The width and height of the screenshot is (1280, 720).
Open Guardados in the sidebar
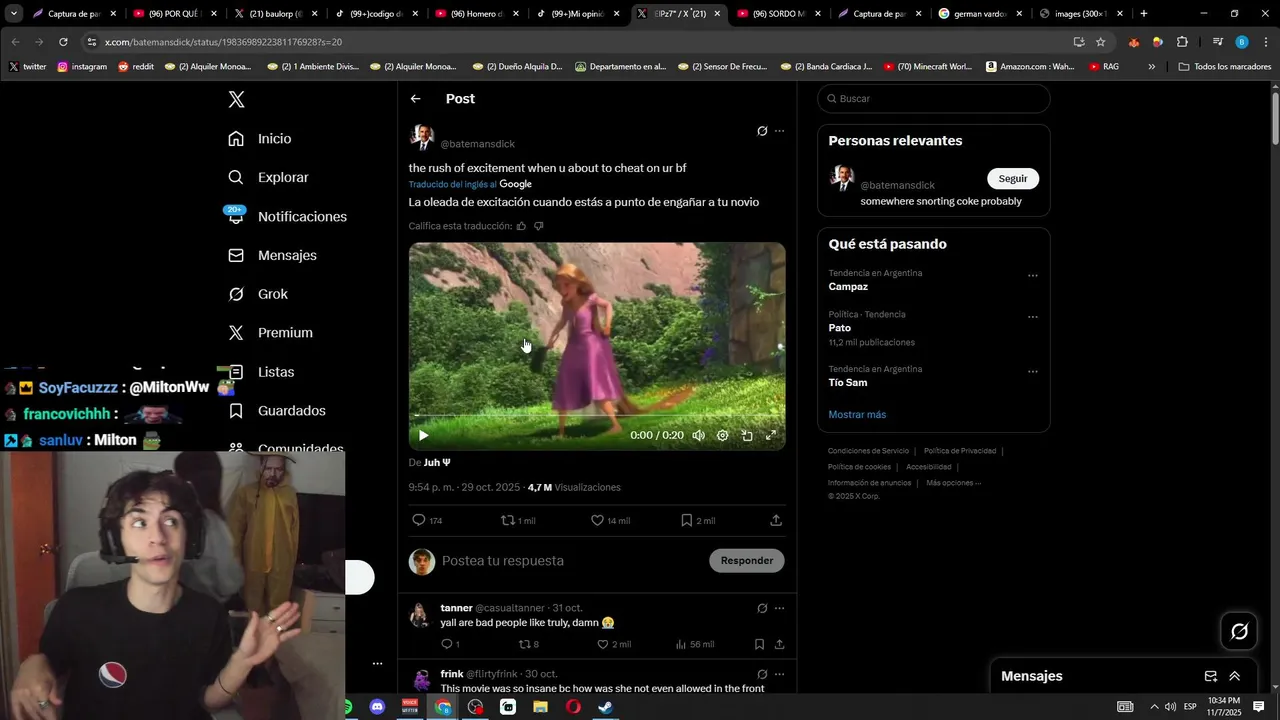pyautogui.click(x=277, y=411)
